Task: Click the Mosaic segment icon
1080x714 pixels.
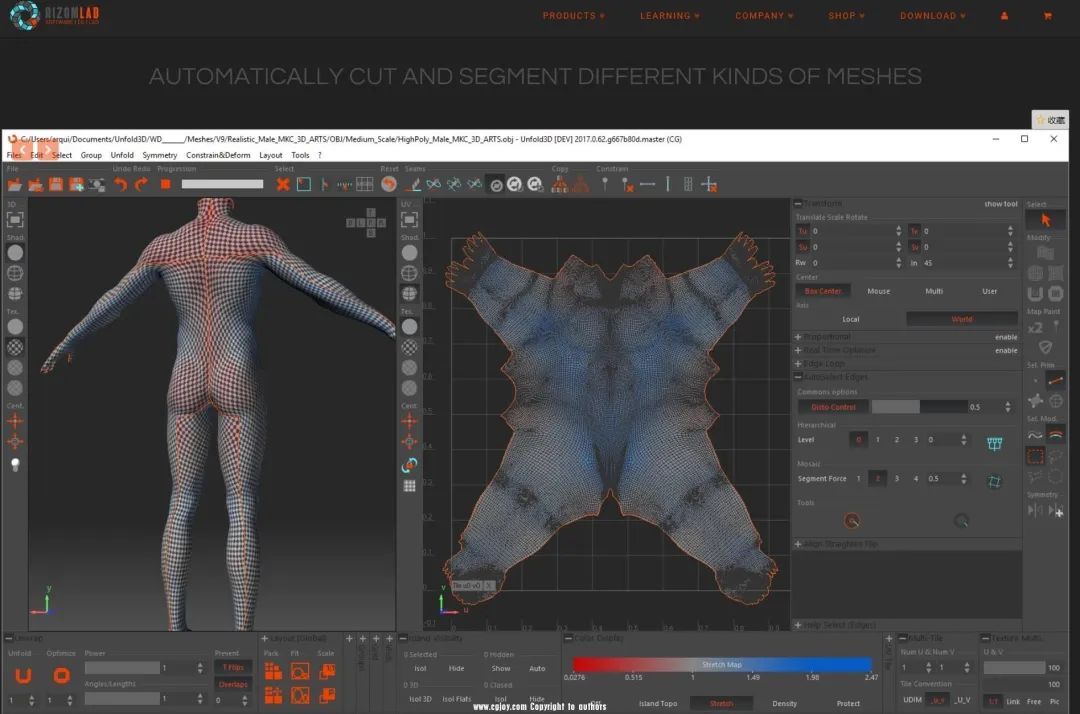Action: tap(994, 480)
